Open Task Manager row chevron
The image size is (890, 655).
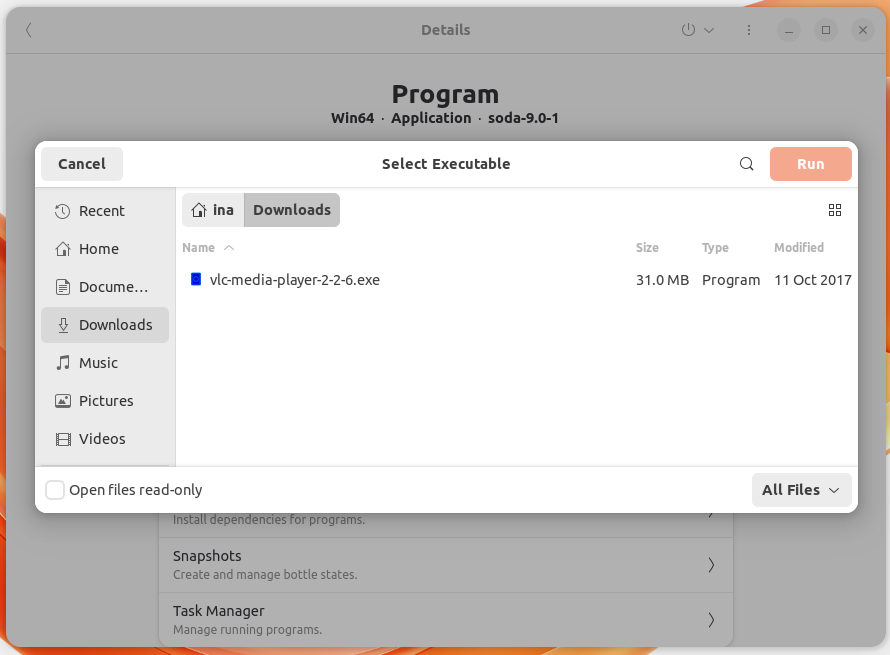coord(711,620)
